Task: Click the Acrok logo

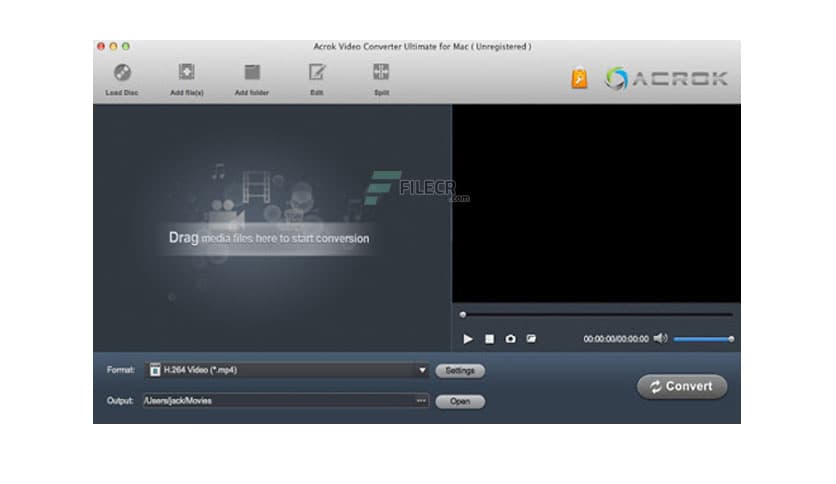Action: click(666, 78)
